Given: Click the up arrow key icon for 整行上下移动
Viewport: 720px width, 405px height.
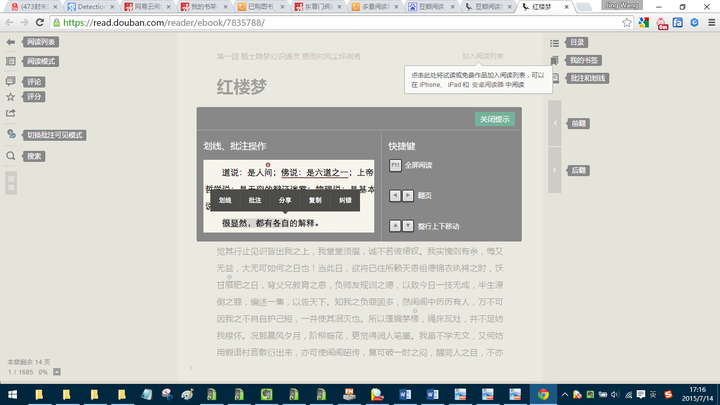Looking at the screenshot, I should pos(395,226).
